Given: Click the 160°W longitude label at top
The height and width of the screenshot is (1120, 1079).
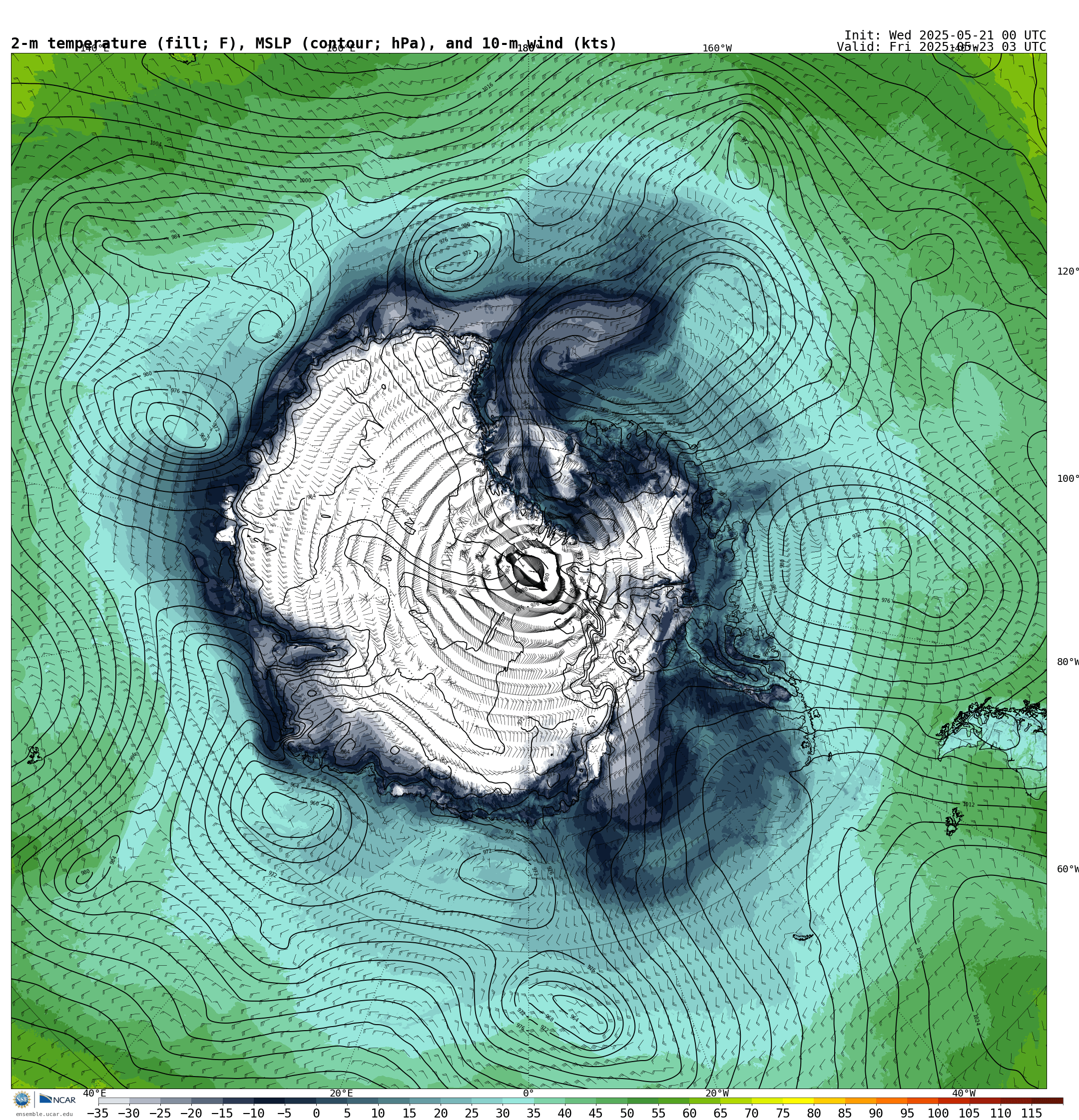Looking at the screenshot, I should [x=717, y=48].
